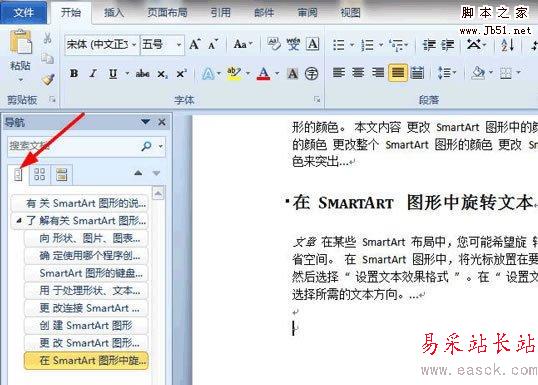
Task: Toggle justify alignment
Action: tap(398, 73)
